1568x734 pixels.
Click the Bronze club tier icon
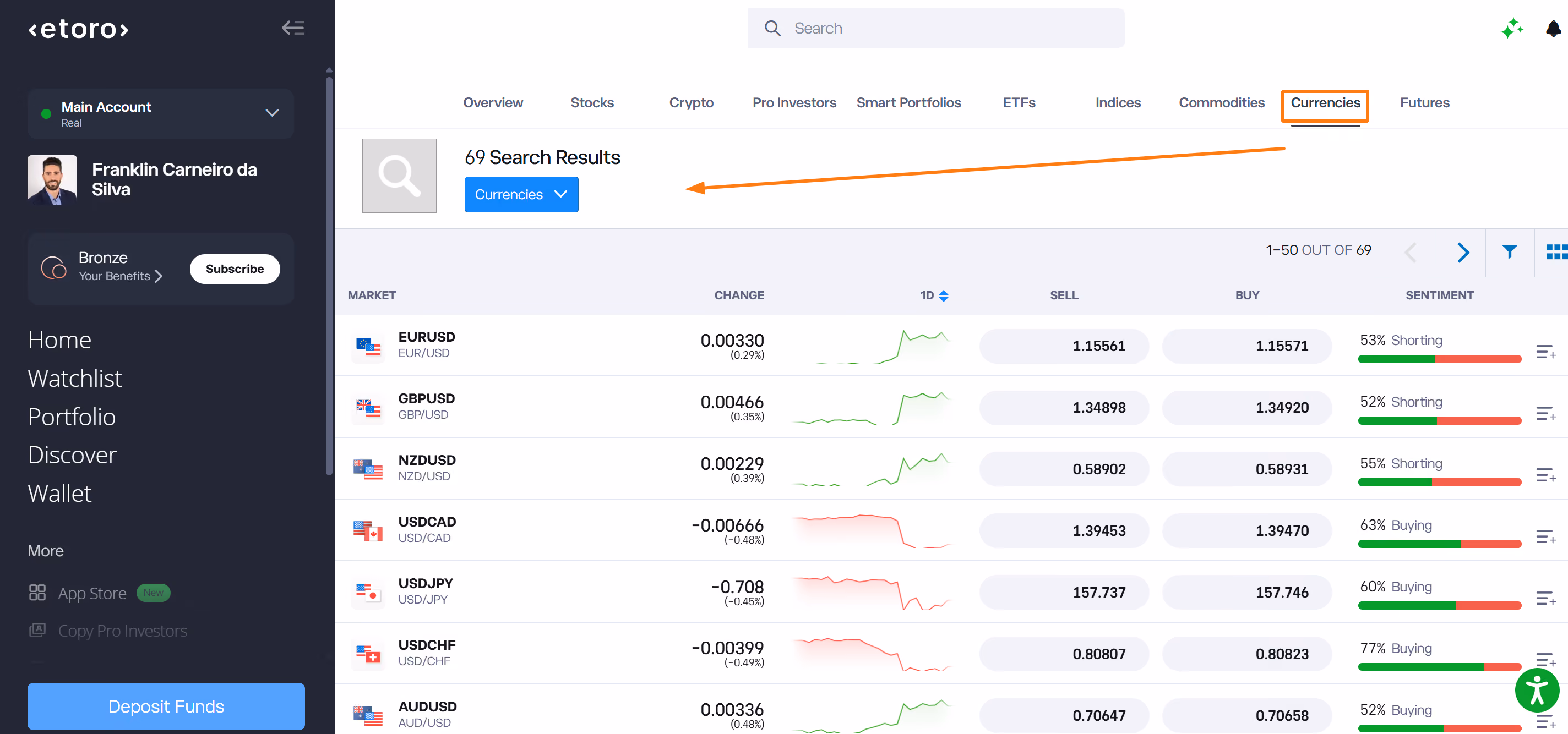(53, 267)
